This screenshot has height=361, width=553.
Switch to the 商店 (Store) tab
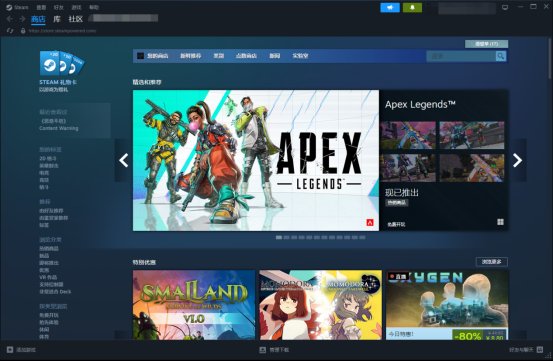tap(38, 19)
